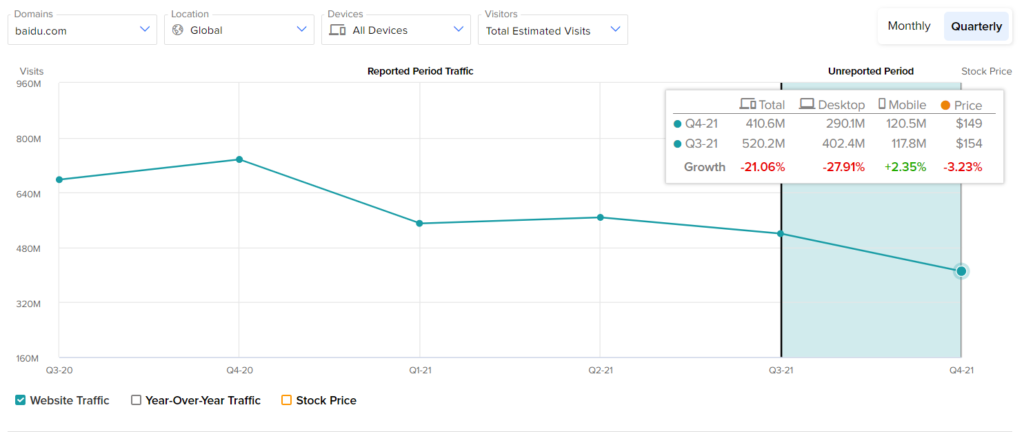The width and height of the screenshot is (1024, 432).
Task: Enable the Year-Over-Year Traffic checkbox
Action: pyautogui.click(x=136, y=400)
